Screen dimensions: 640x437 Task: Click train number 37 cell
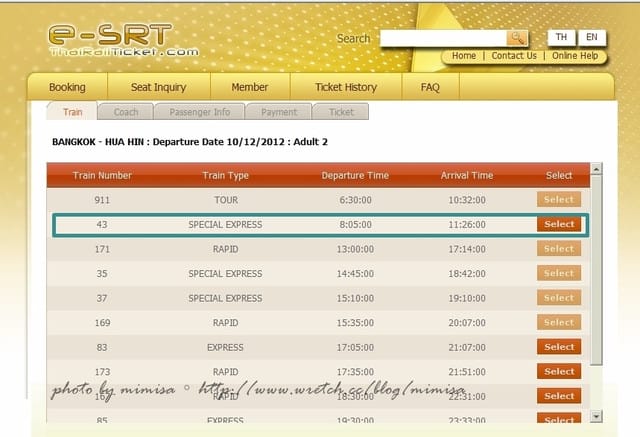pos(102,298)
